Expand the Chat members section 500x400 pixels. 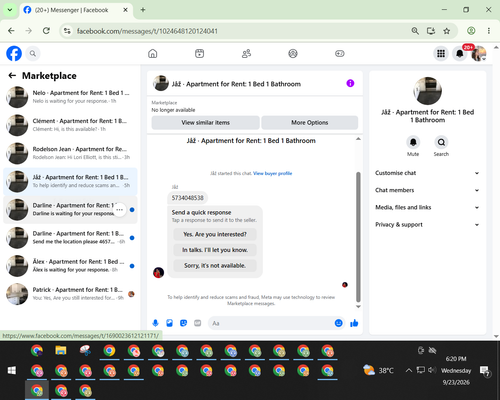click(x=427, y=190)
